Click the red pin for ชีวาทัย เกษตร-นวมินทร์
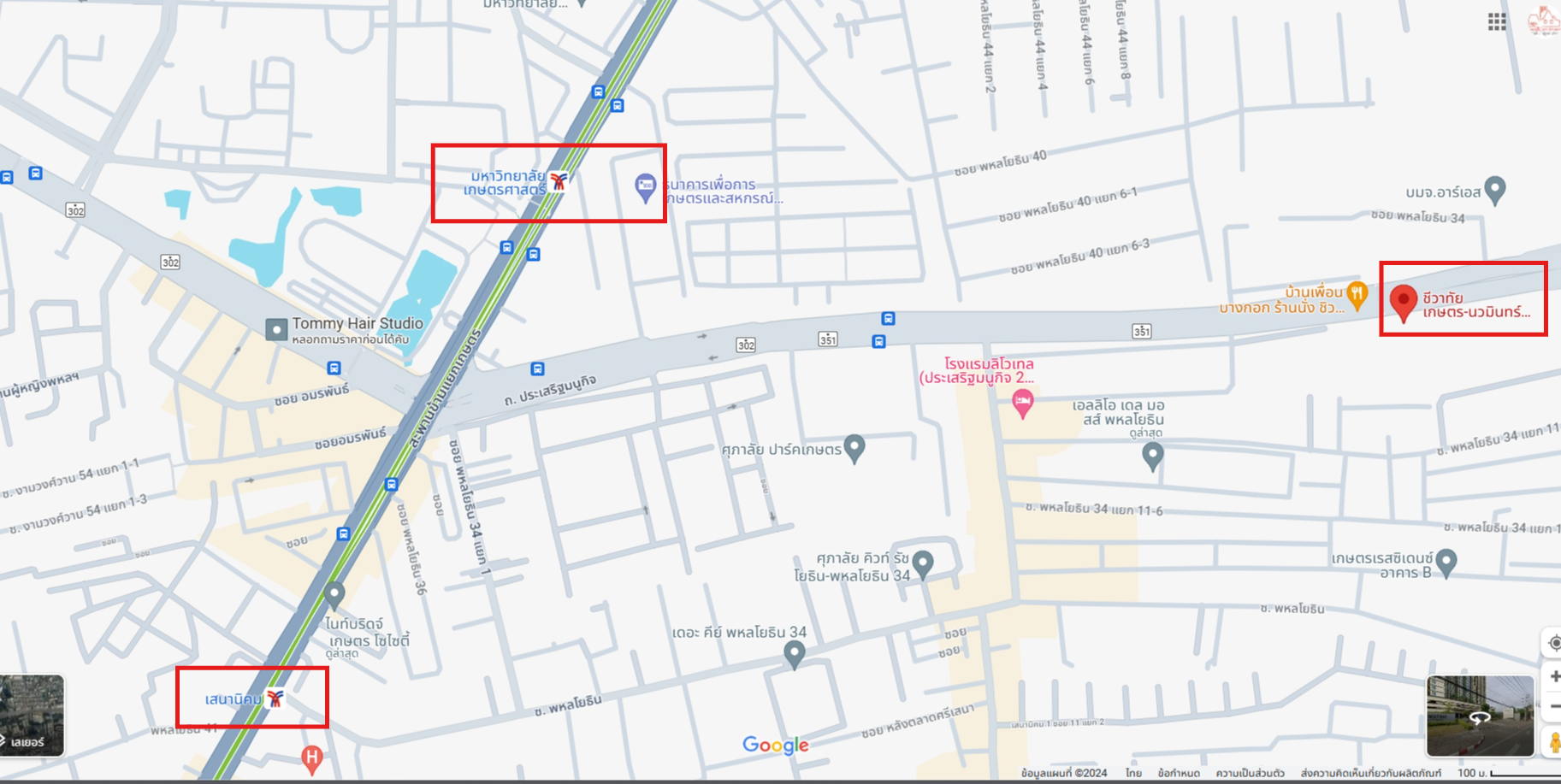 (1403, 304)
